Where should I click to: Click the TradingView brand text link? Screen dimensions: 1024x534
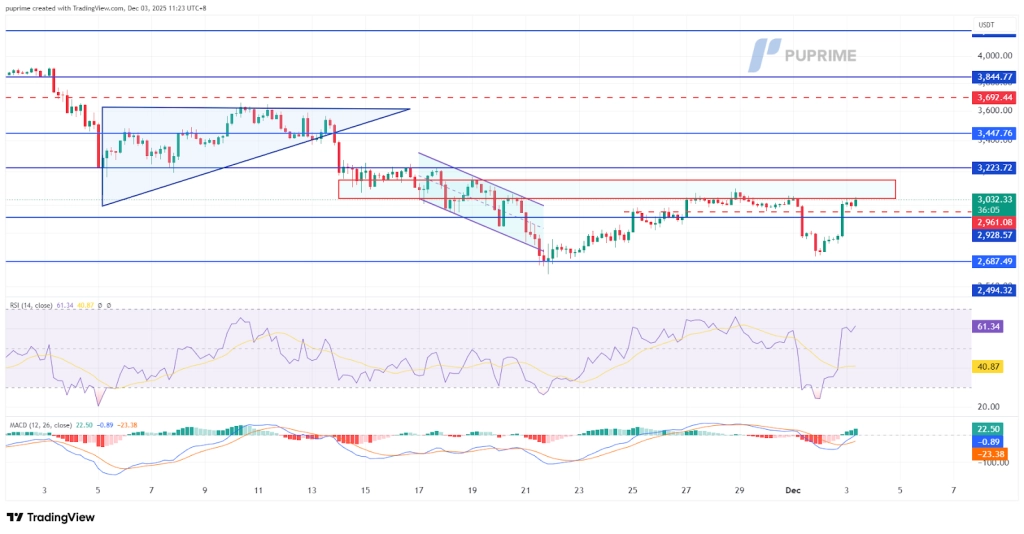click(x=61, y=517)
